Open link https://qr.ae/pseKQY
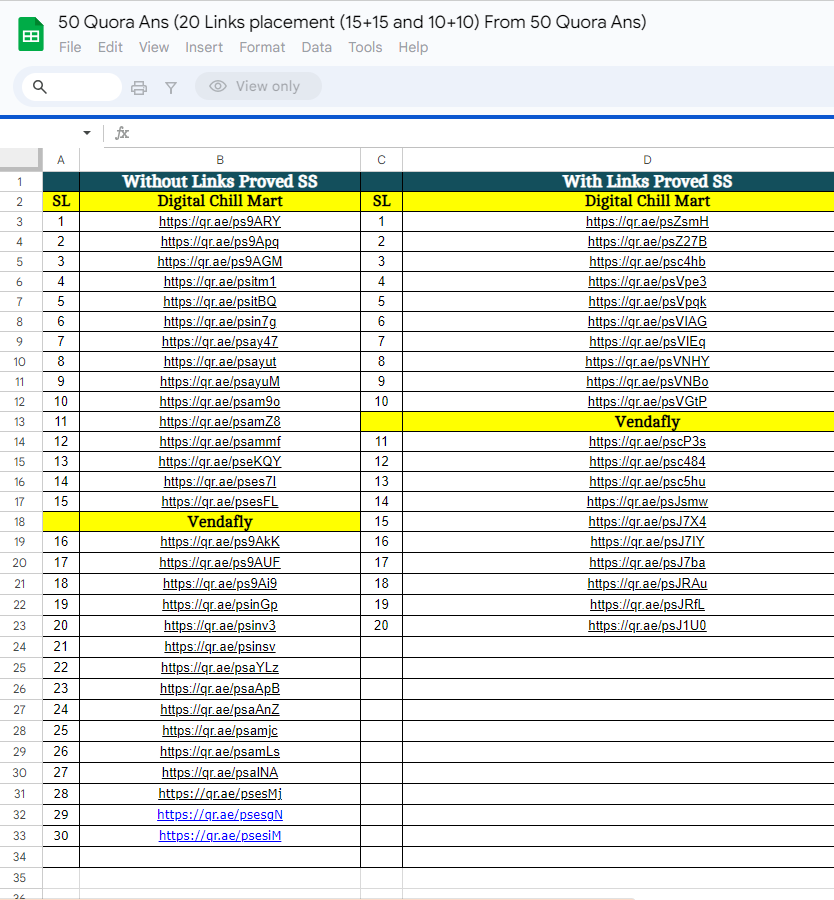834x900 pixels. point(220,461)
